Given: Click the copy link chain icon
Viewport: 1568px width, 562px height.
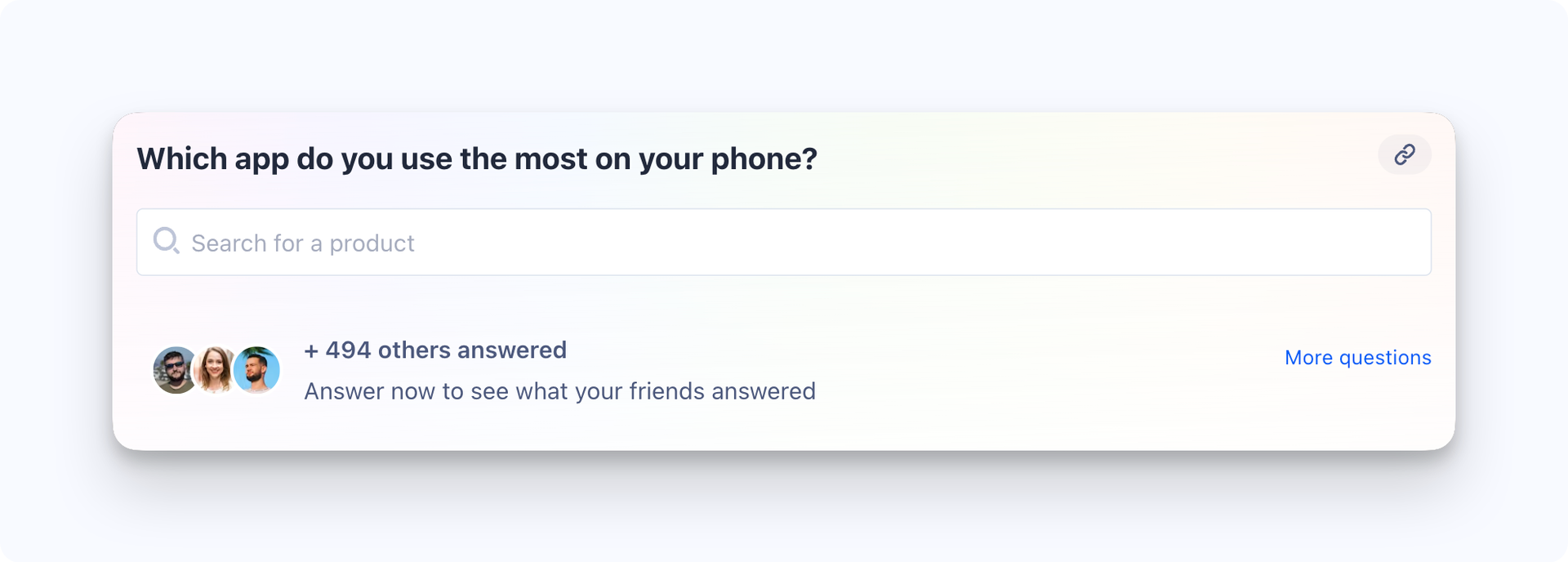Looking at the screenshot, I should tap(1404, 154).
